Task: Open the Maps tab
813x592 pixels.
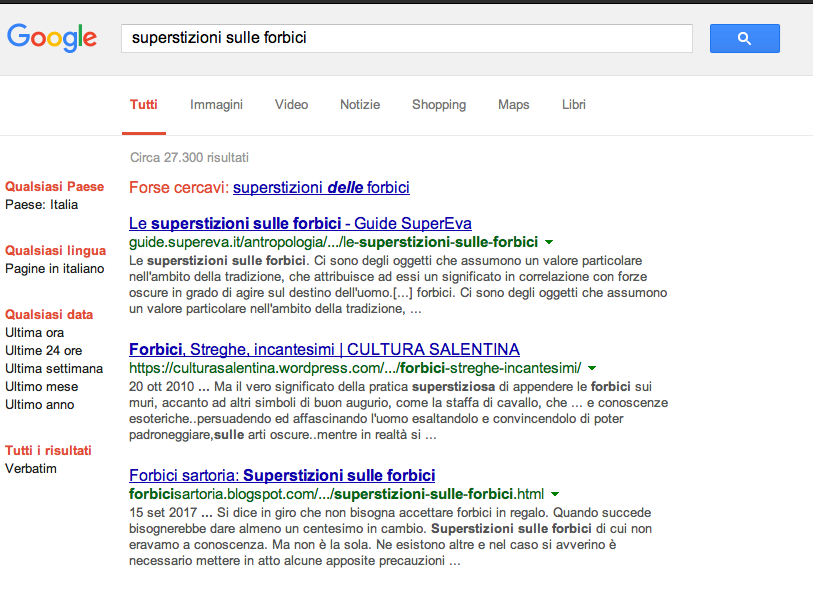Action: [513, 105]
